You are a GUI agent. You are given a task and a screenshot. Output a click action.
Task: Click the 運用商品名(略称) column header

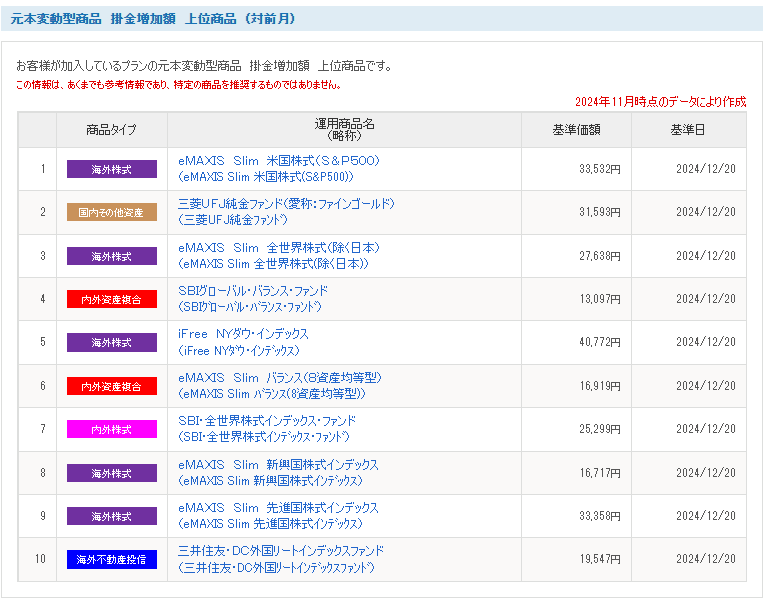pos(345,130)
